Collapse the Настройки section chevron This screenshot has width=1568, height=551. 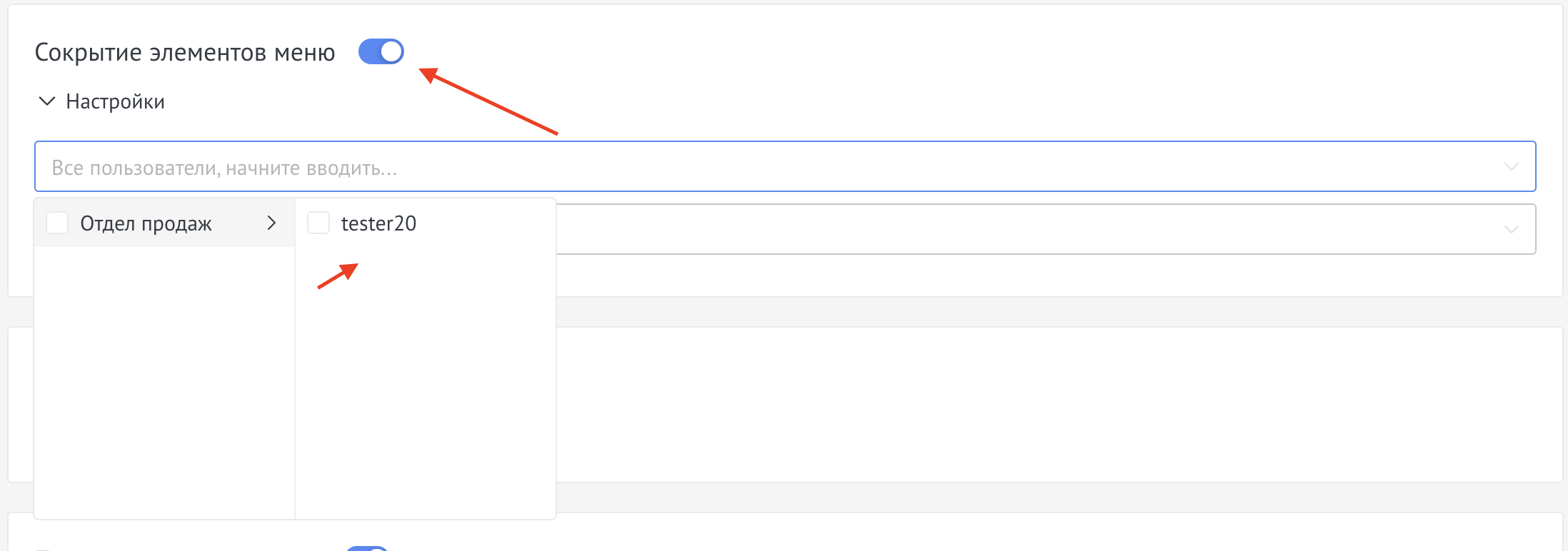tap(46, 101)
